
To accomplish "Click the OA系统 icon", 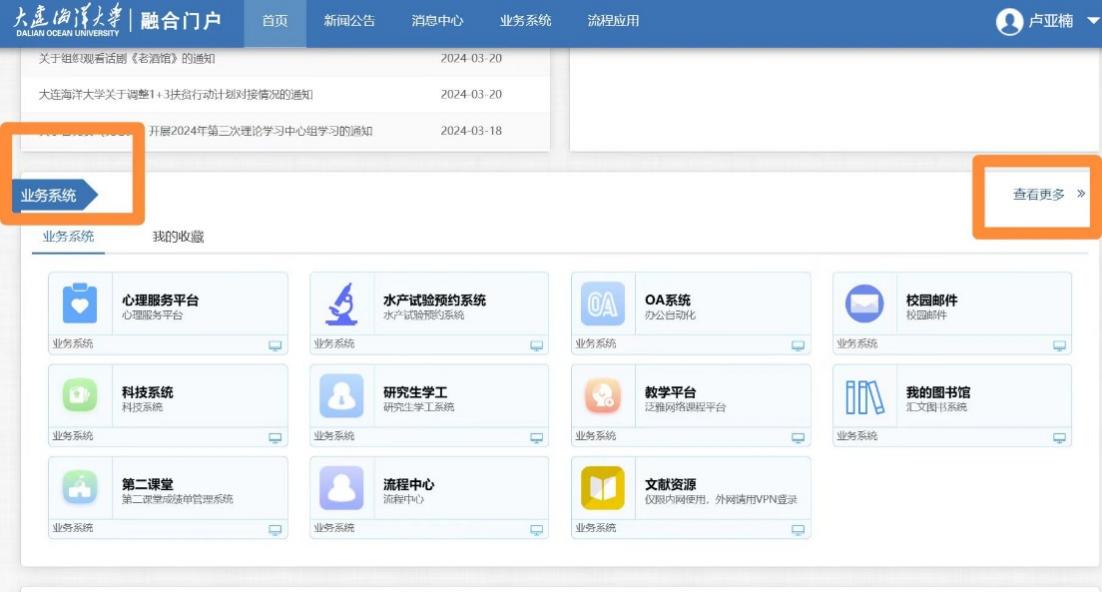I will [602, 304].
